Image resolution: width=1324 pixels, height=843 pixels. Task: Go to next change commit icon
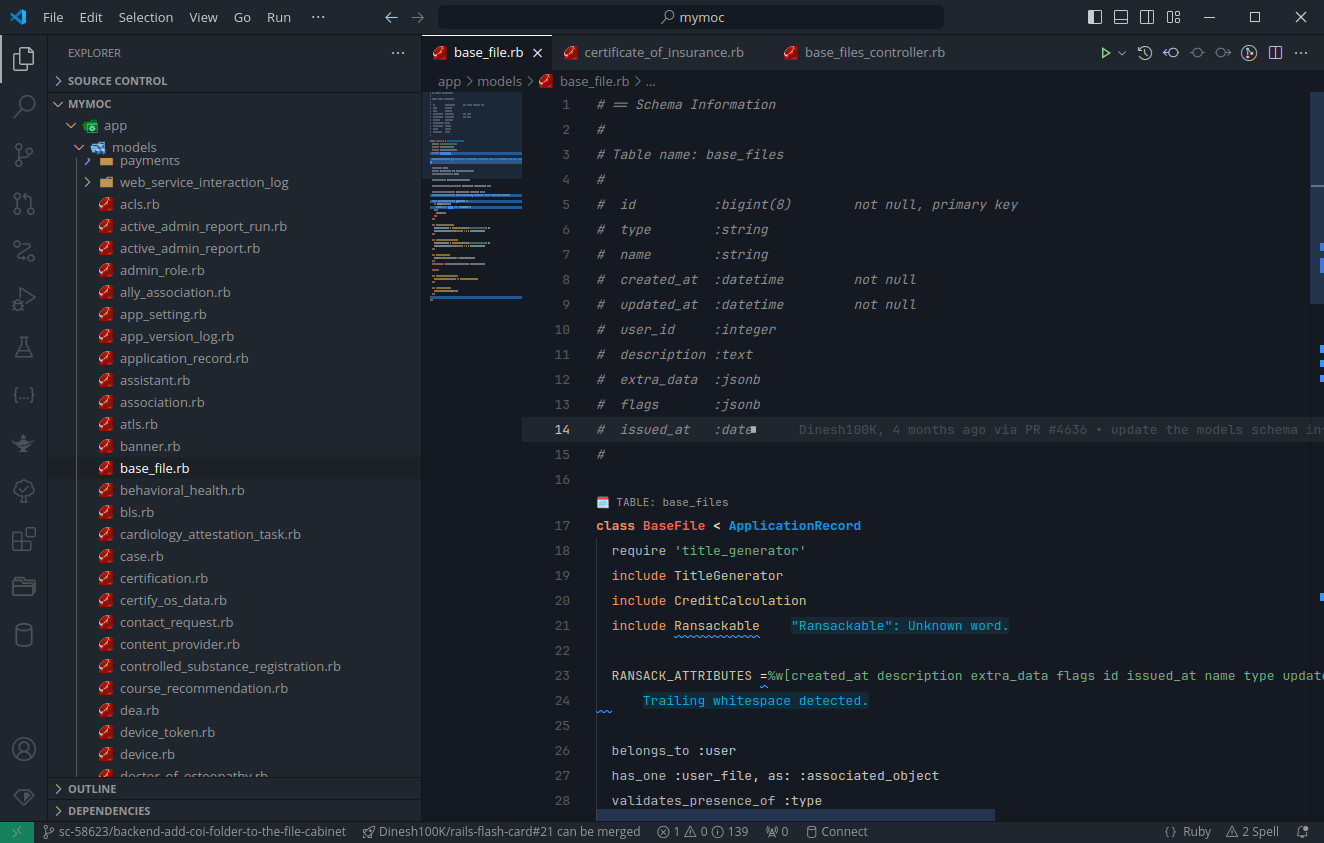coord(1223,53)
